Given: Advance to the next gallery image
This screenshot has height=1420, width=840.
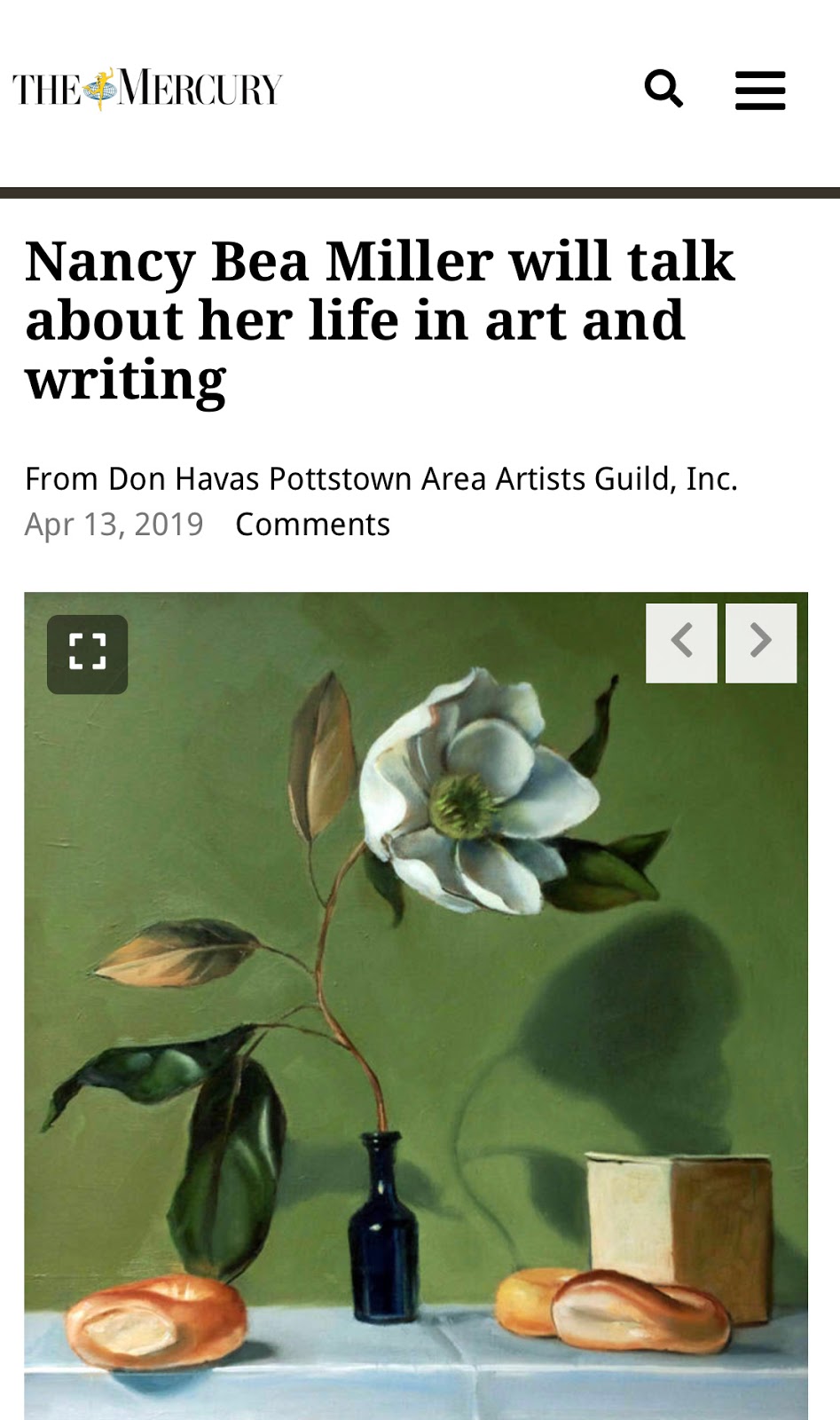Looking at the screenshot, I should pyautogui.click(x=760, y=642).
